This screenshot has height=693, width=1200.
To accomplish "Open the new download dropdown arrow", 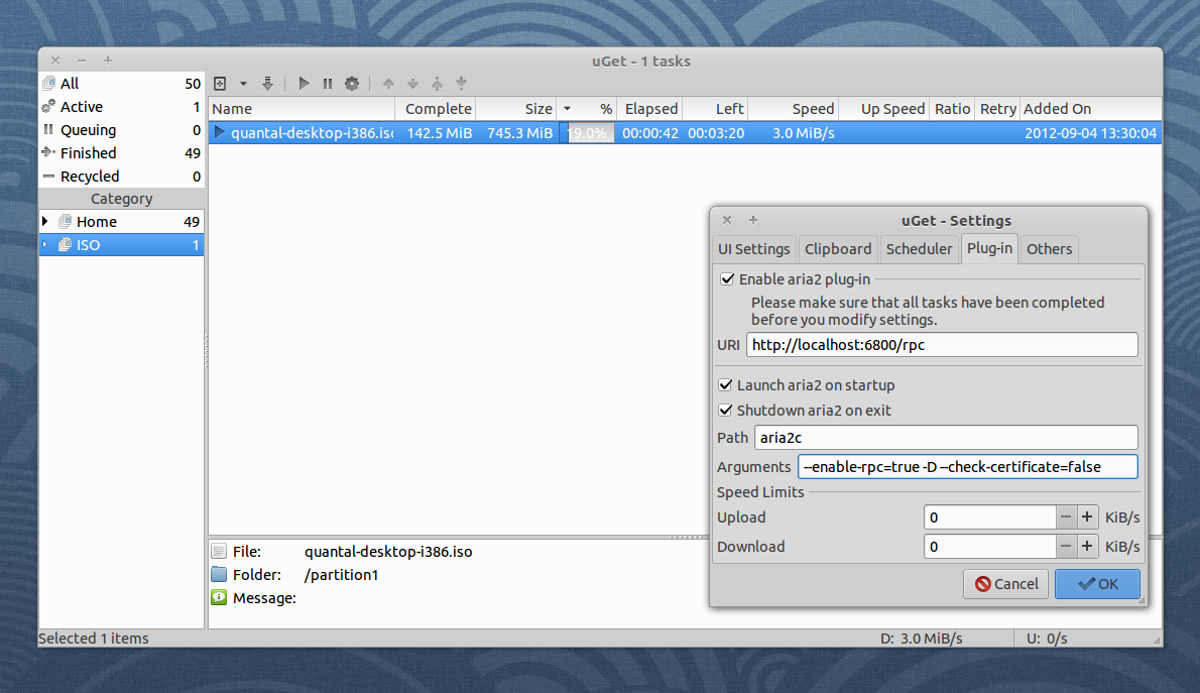I will click(x=243, y=84).
